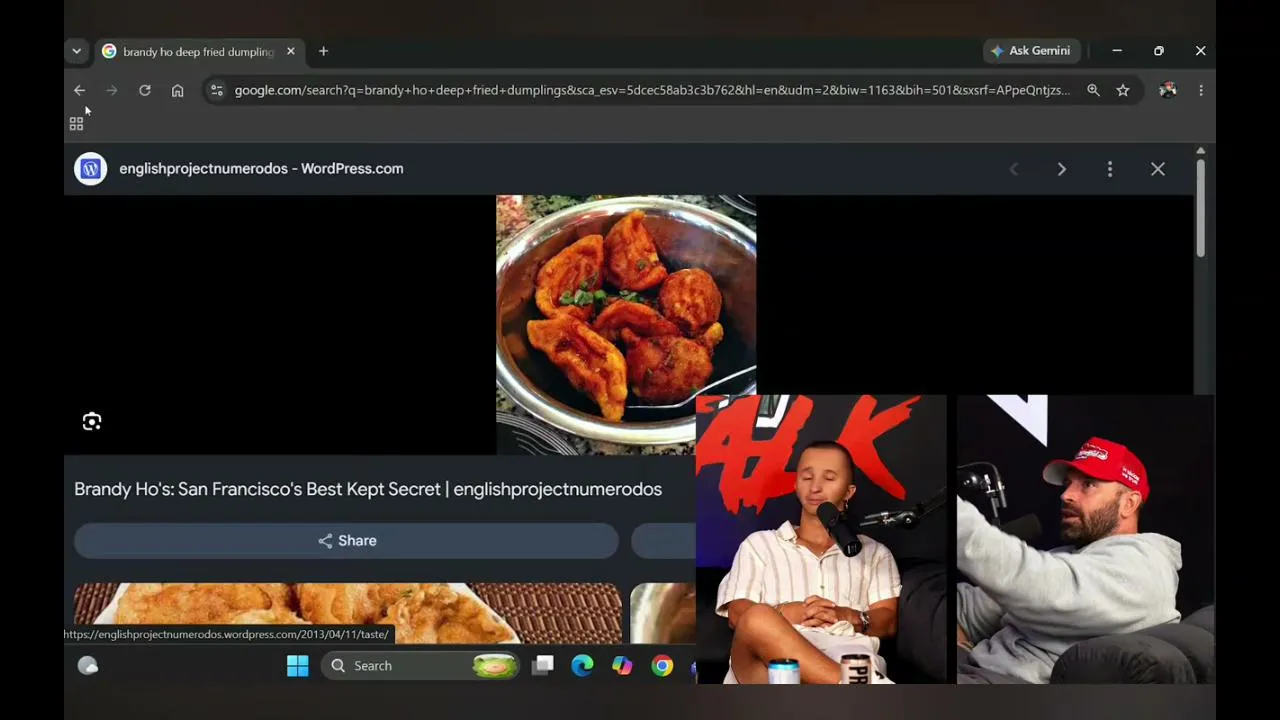Close the image preview panel
Viewport: 1280px width, 720px height.
point(1158,169)
